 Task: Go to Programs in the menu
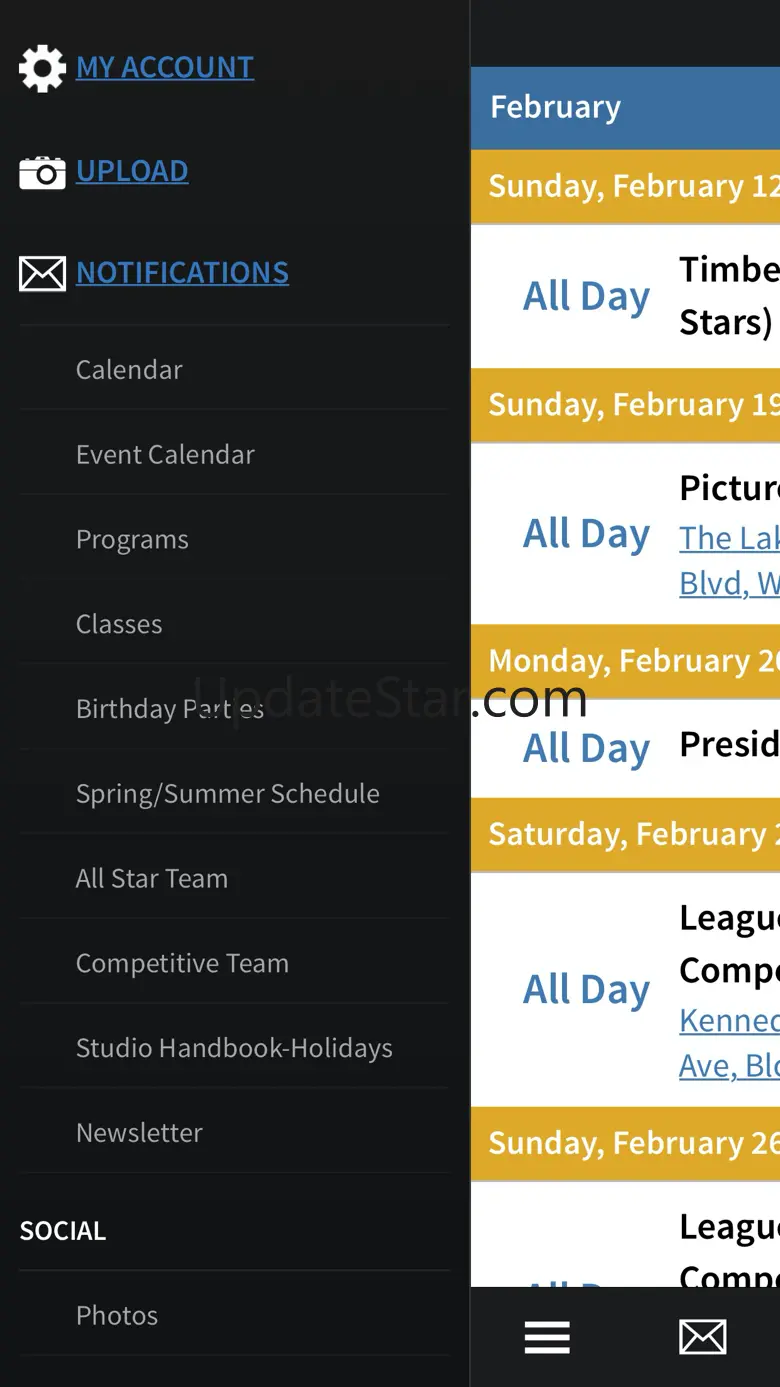click(132, 540)
